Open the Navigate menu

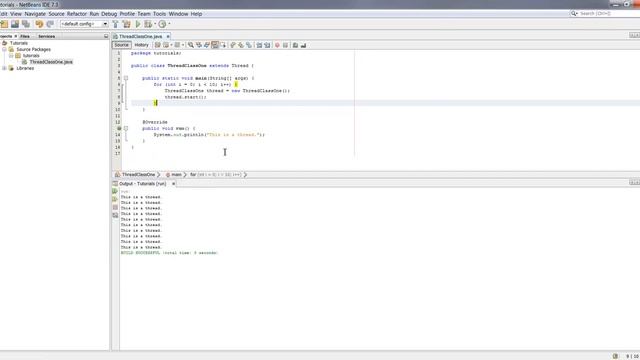pos(35,14)
